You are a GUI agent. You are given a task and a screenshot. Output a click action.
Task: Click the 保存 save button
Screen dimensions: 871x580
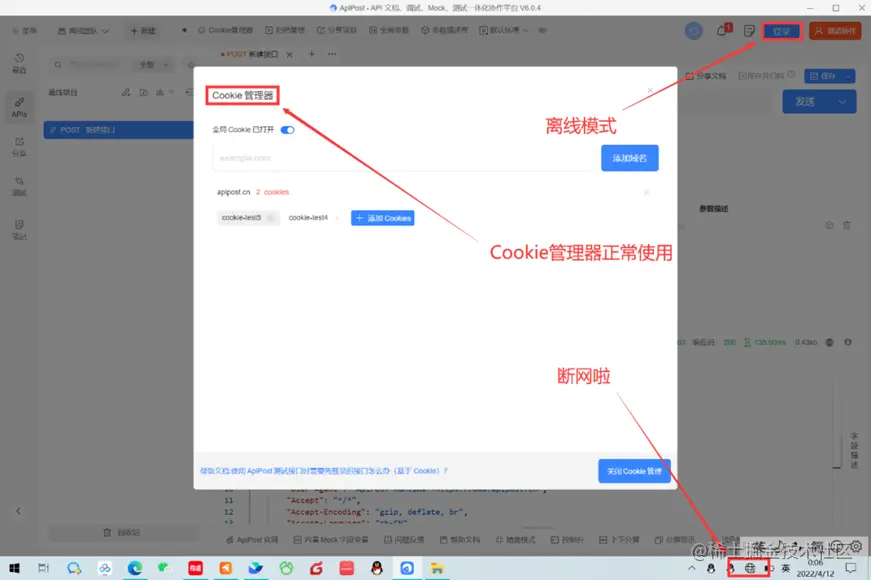coord(824,76)
